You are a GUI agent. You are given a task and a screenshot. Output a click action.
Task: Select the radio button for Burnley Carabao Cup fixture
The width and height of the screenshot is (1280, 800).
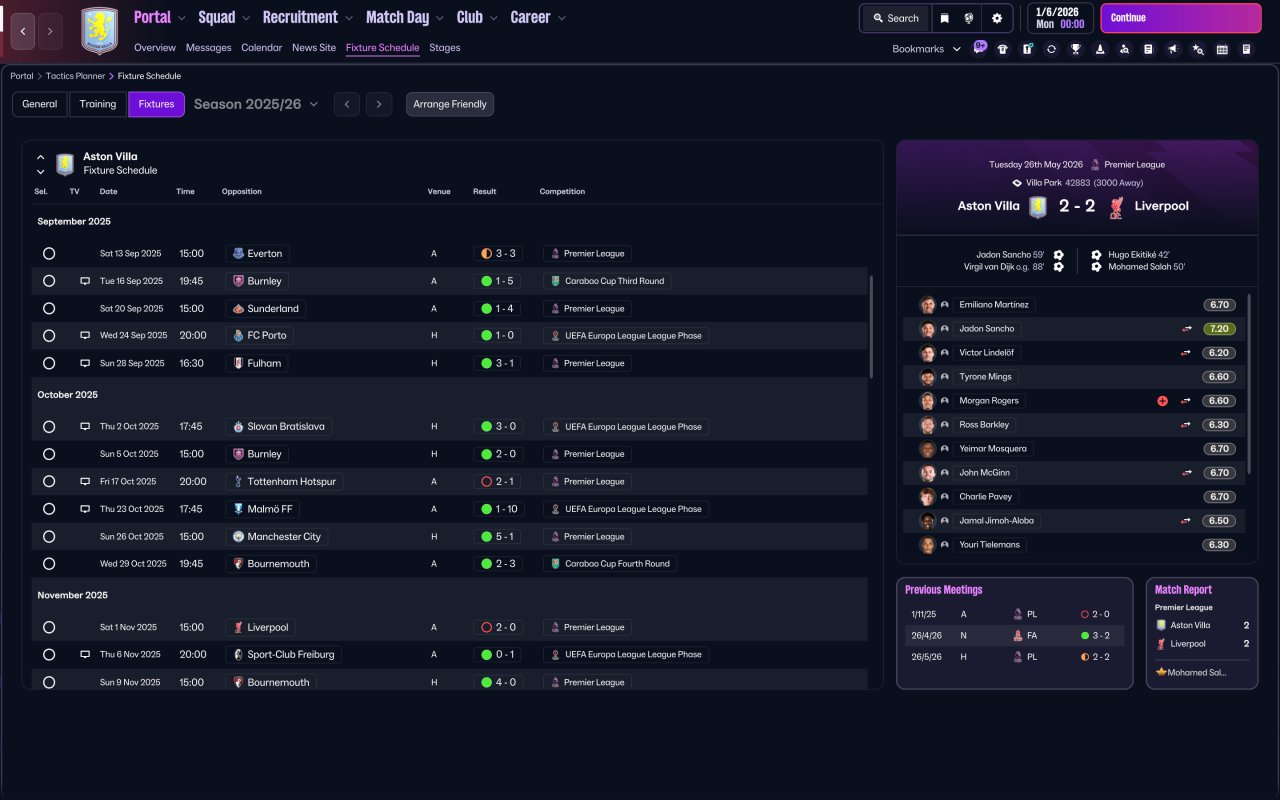tap(49, 281)
